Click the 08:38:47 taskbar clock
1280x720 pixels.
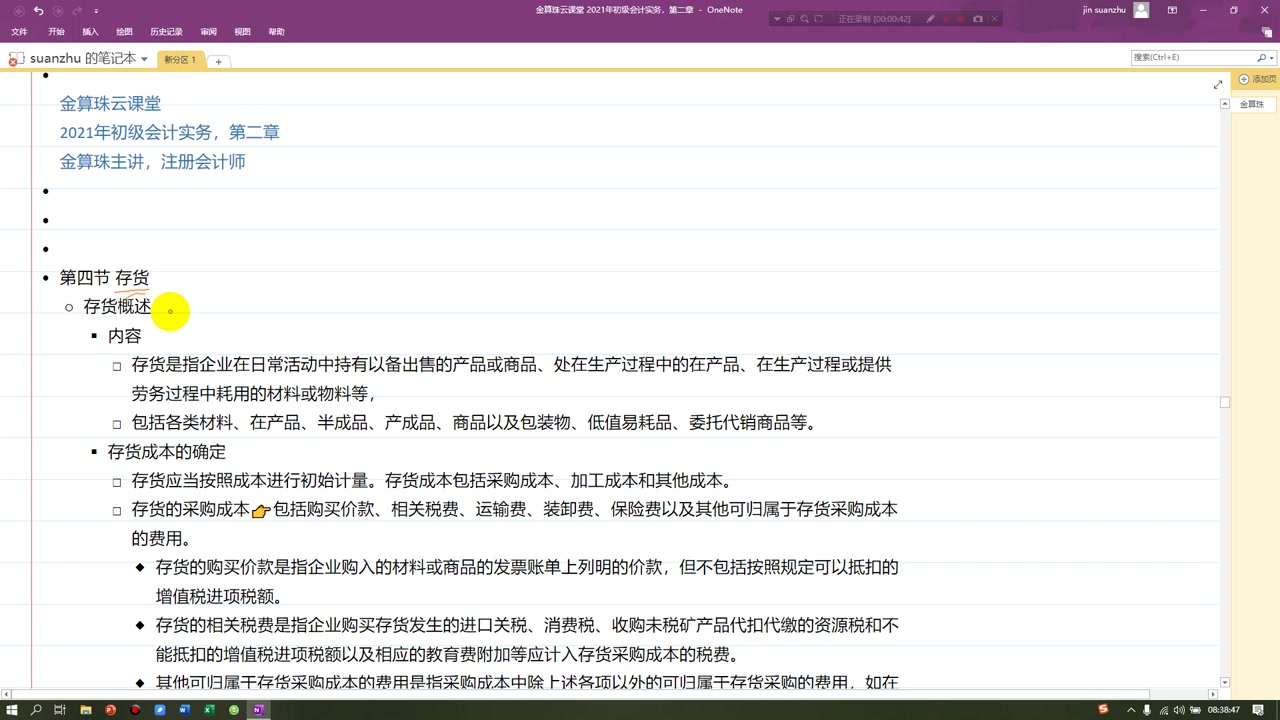coord(1223,710)
